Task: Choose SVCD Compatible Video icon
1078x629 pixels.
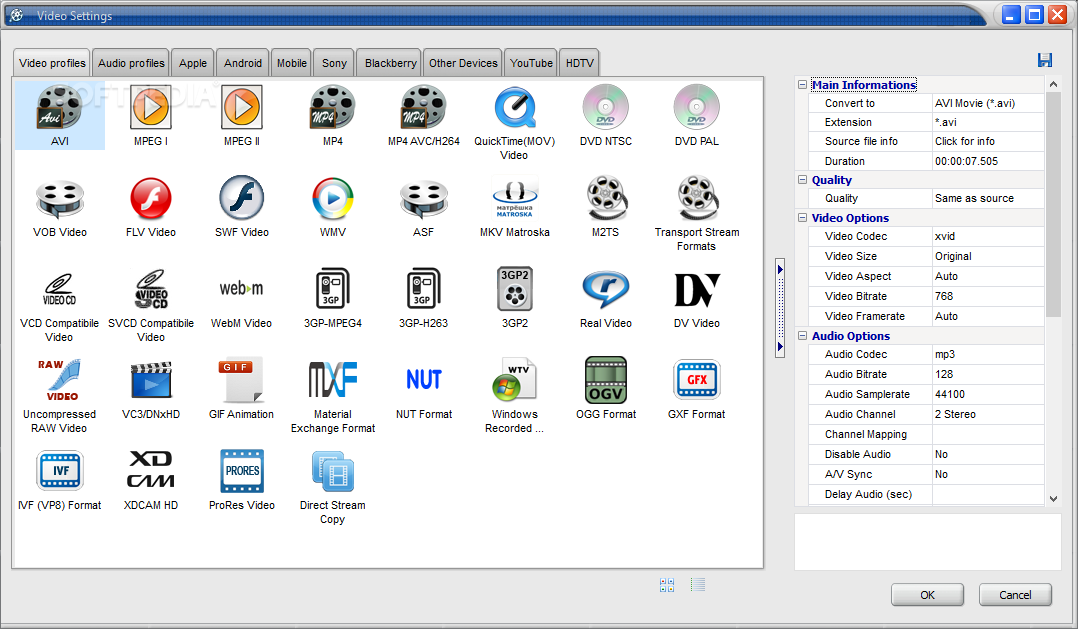Action: pyautogui.click(x=151, y=289)
